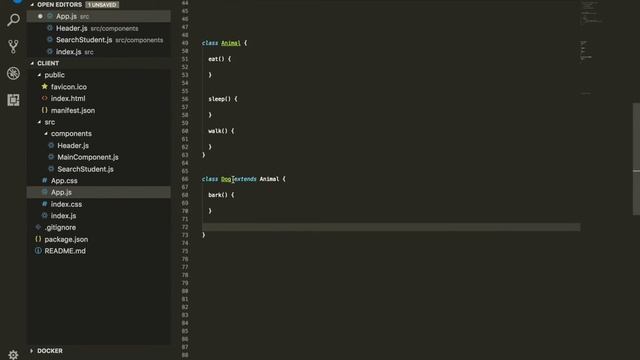Click the .gitignore file icon

(x=38, y=227)
